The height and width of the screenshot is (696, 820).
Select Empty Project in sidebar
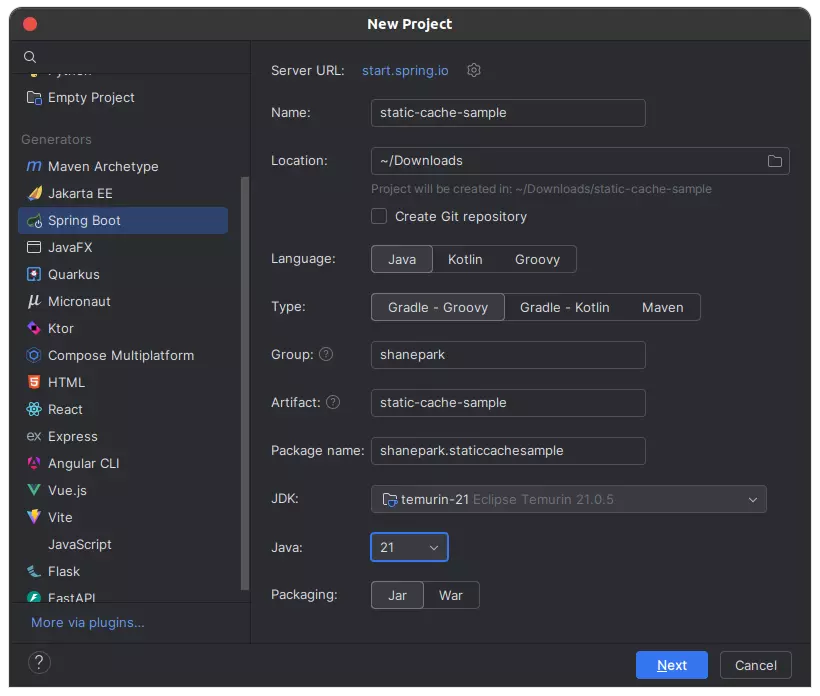[x=123, y=97]
